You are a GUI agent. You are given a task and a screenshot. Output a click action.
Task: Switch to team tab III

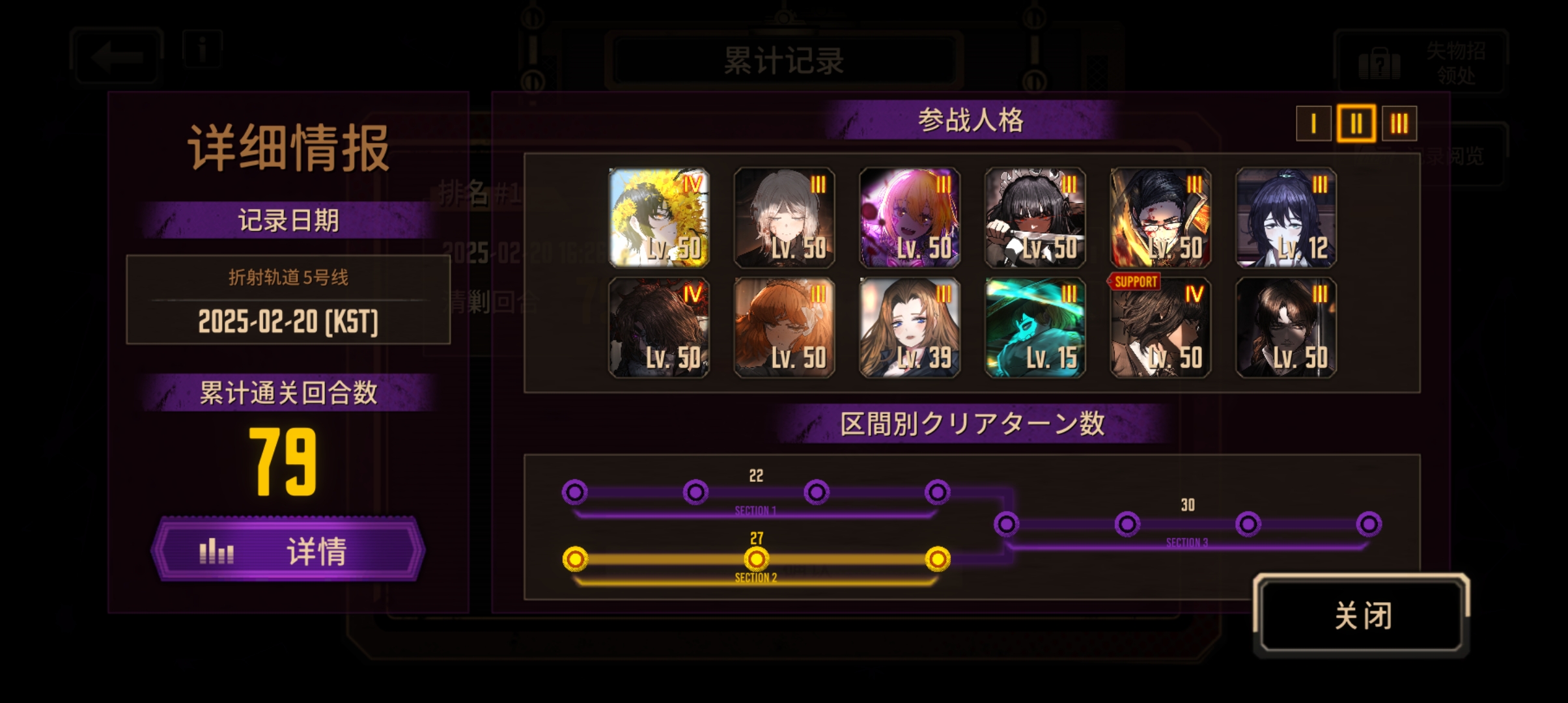[1399, 123]
